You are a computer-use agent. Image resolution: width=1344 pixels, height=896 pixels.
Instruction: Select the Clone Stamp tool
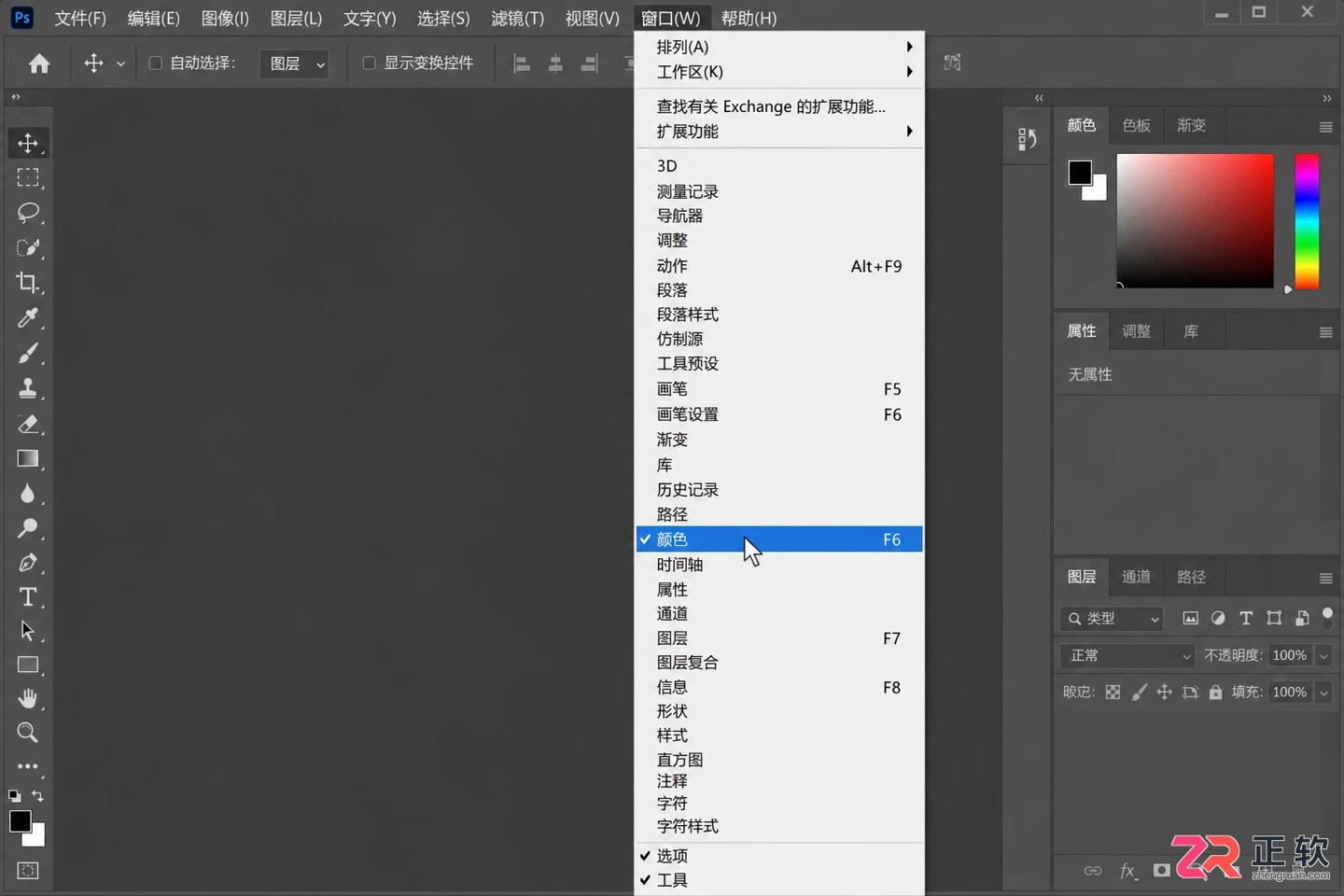pyautogui.click(x=28, y=388)
